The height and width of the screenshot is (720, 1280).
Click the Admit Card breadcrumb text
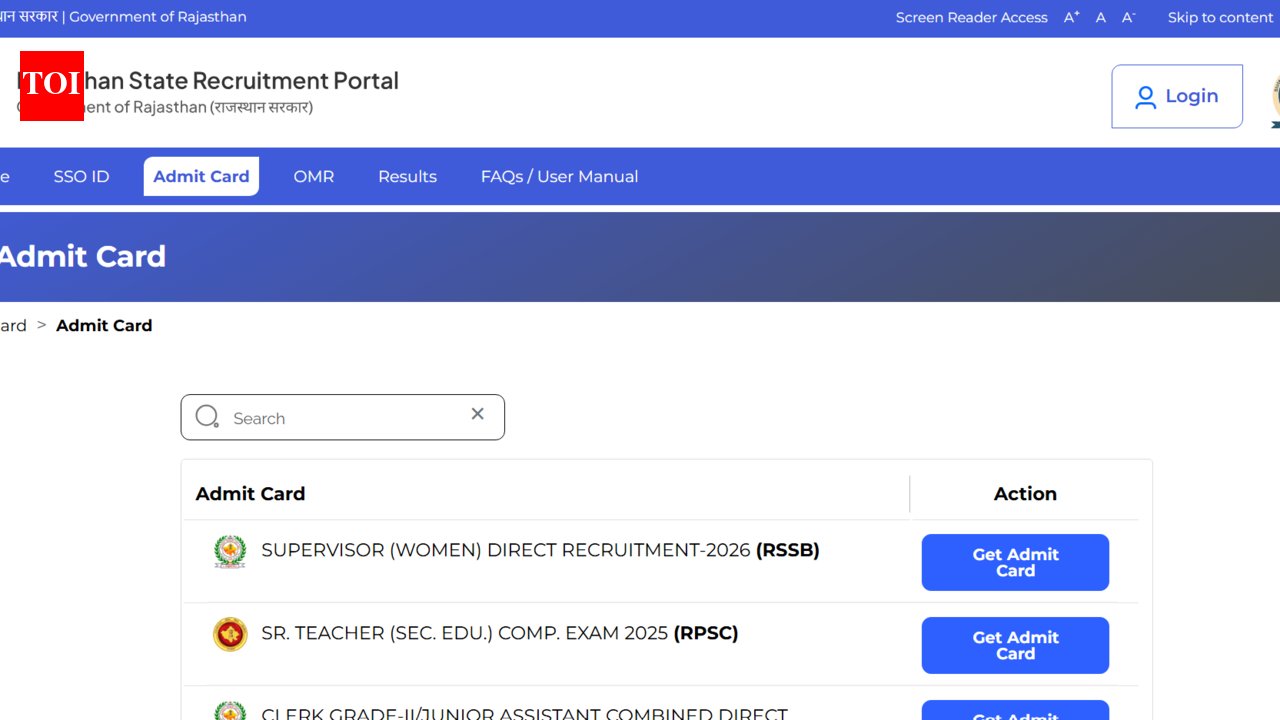coord(104,326)
